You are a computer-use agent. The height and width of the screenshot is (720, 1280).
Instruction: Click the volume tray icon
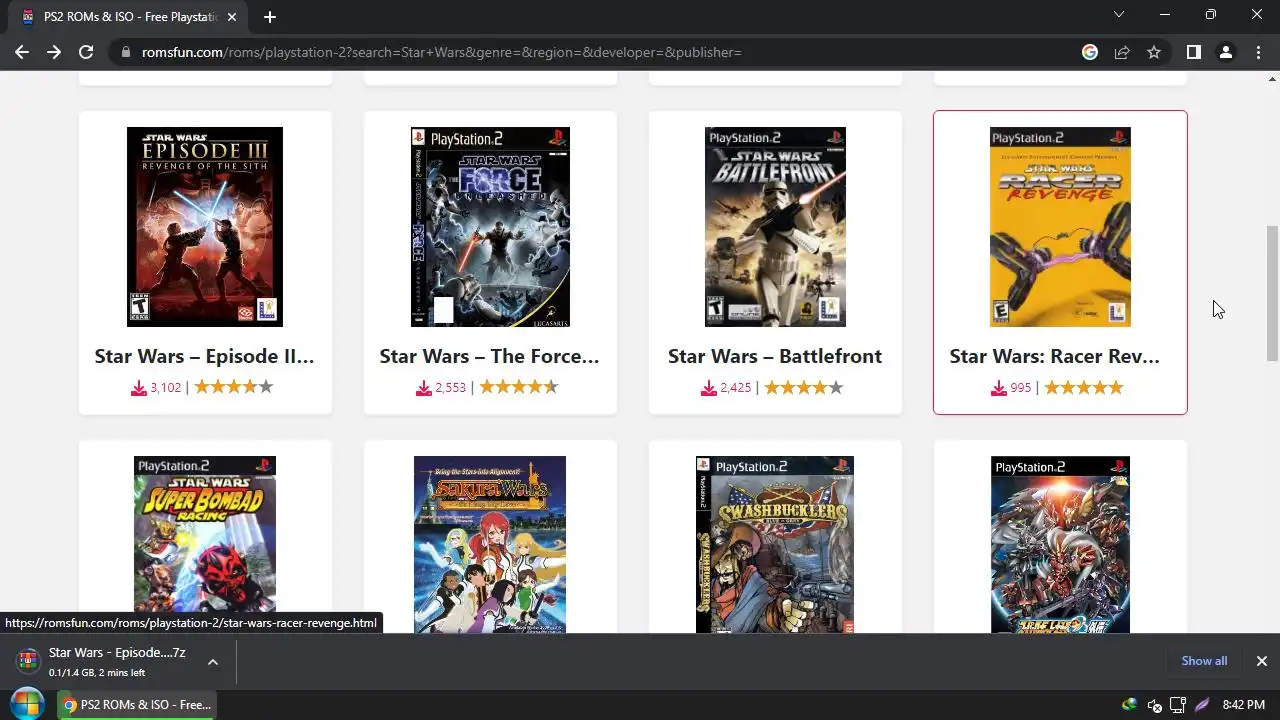1154,705
